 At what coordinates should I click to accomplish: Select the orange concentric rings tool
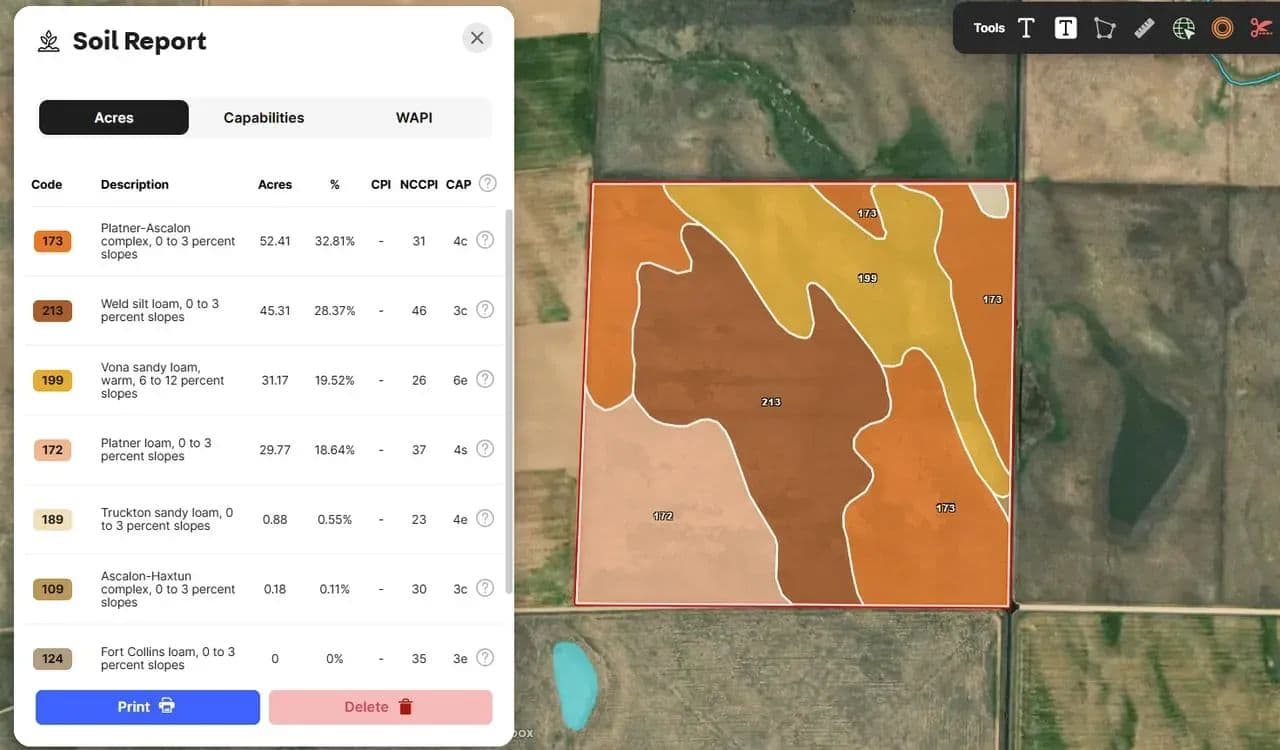(1222, 28)
